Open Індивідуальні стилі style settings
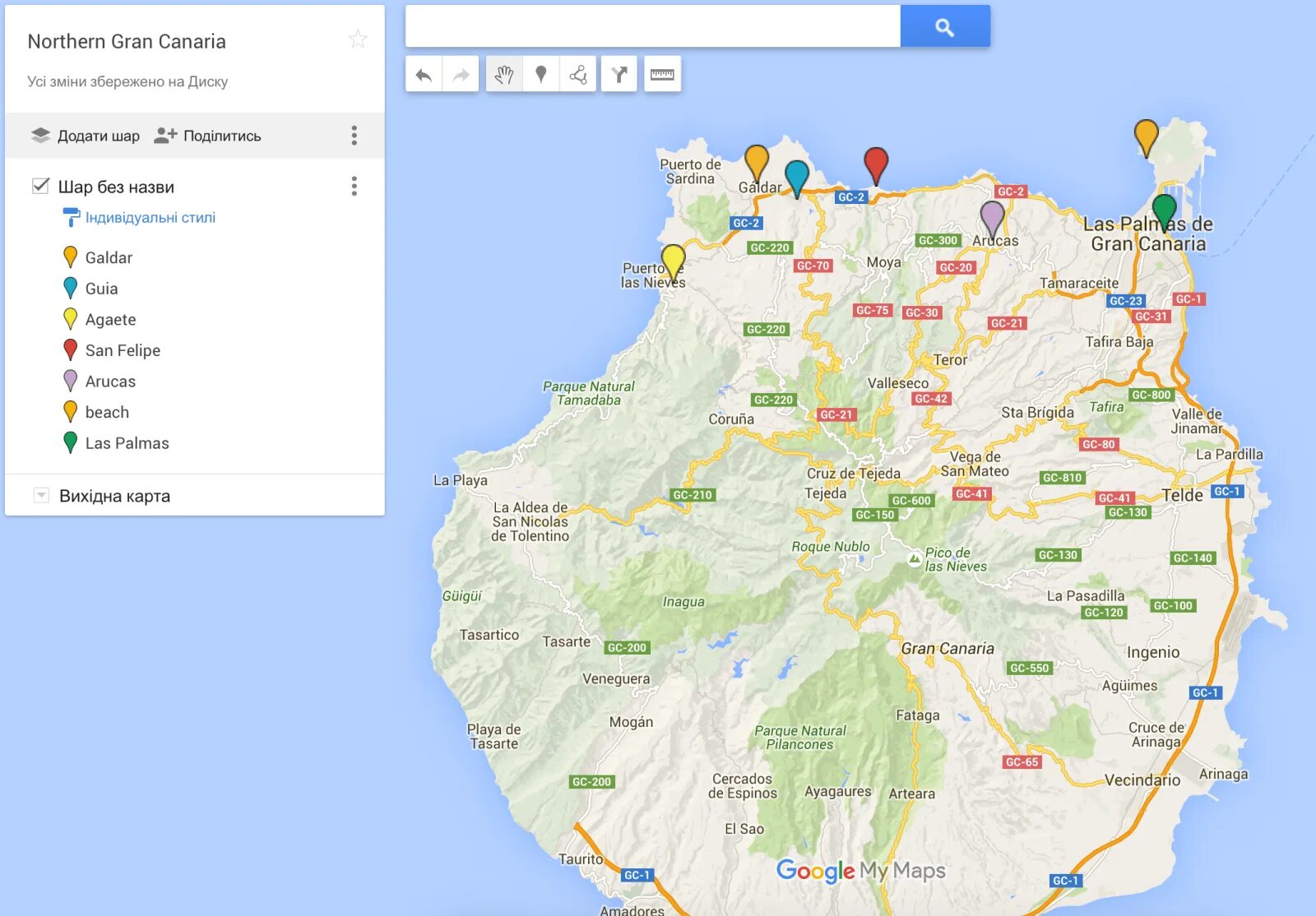 coord(151,218)
